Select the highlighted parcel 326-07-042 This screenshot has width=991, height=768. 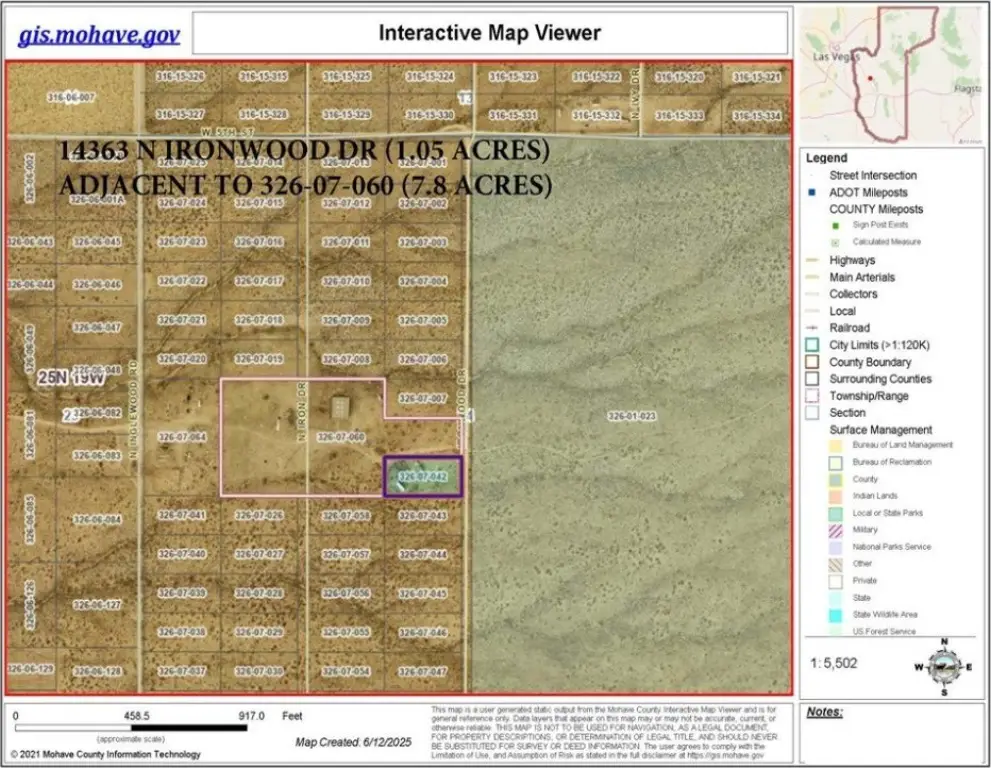(x=423, y=477)
